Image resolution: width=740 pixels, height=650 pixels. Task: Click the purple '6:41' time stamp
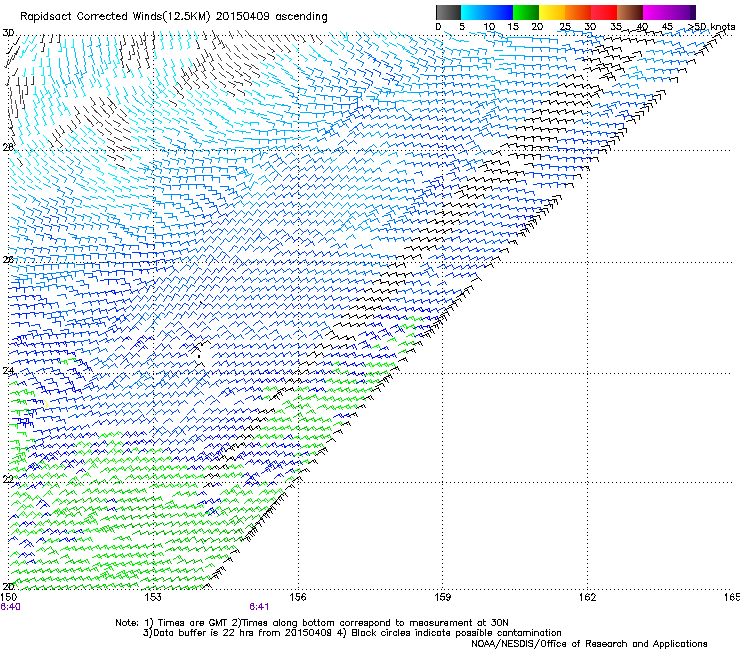point(259,607)
